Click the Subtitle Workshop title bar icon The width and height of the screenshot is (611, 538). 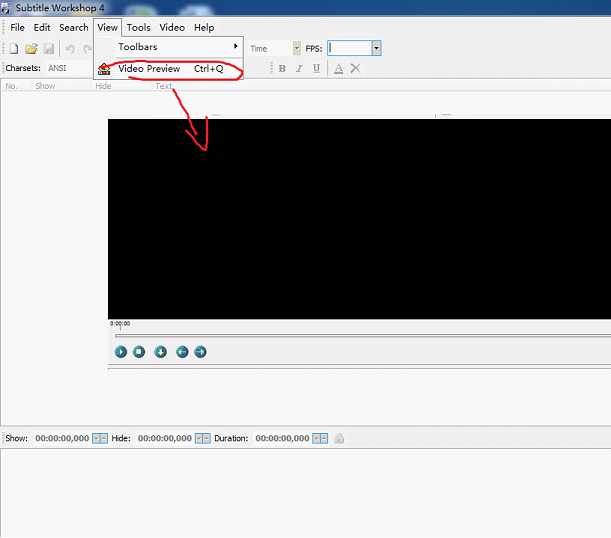click(5, 9)
